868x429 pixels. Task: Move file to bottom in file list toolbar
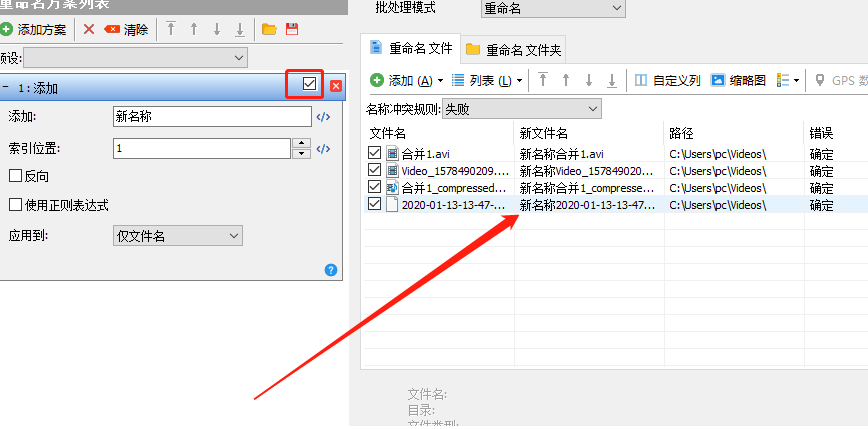pyautogui.click(x=612, y=80)
